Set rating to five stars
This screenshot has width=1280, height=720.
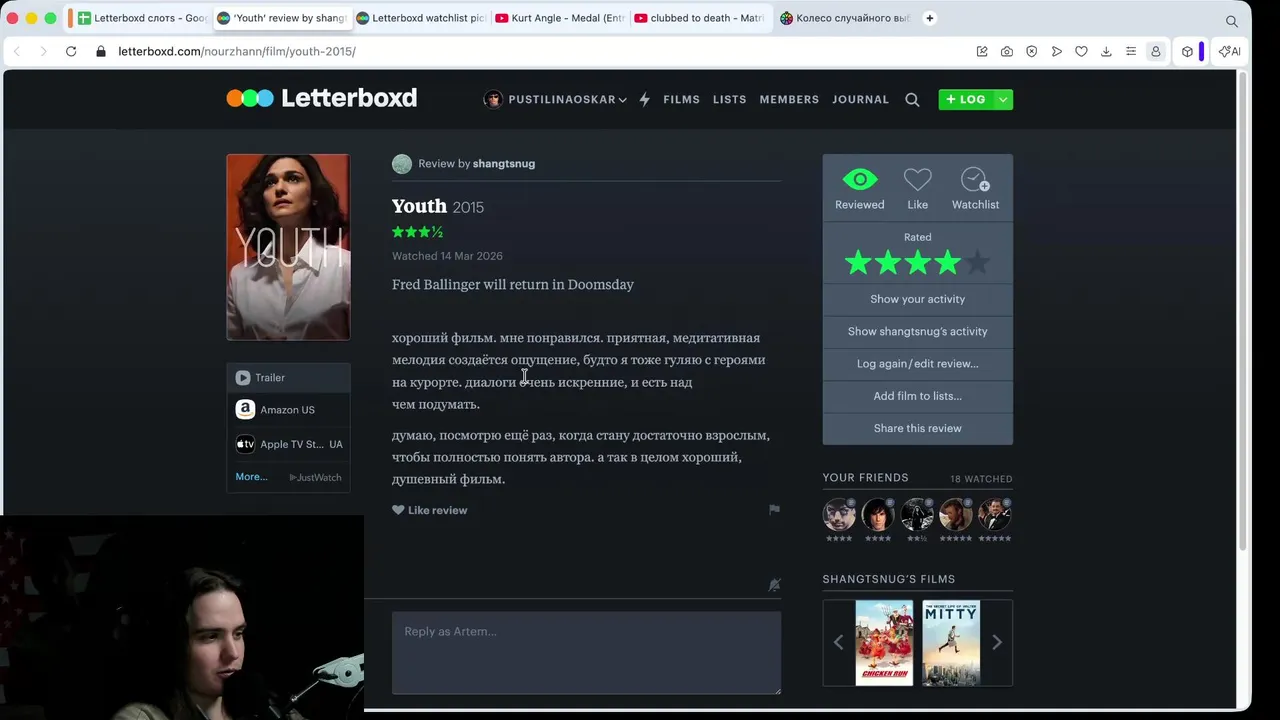(x=977, y=263)
